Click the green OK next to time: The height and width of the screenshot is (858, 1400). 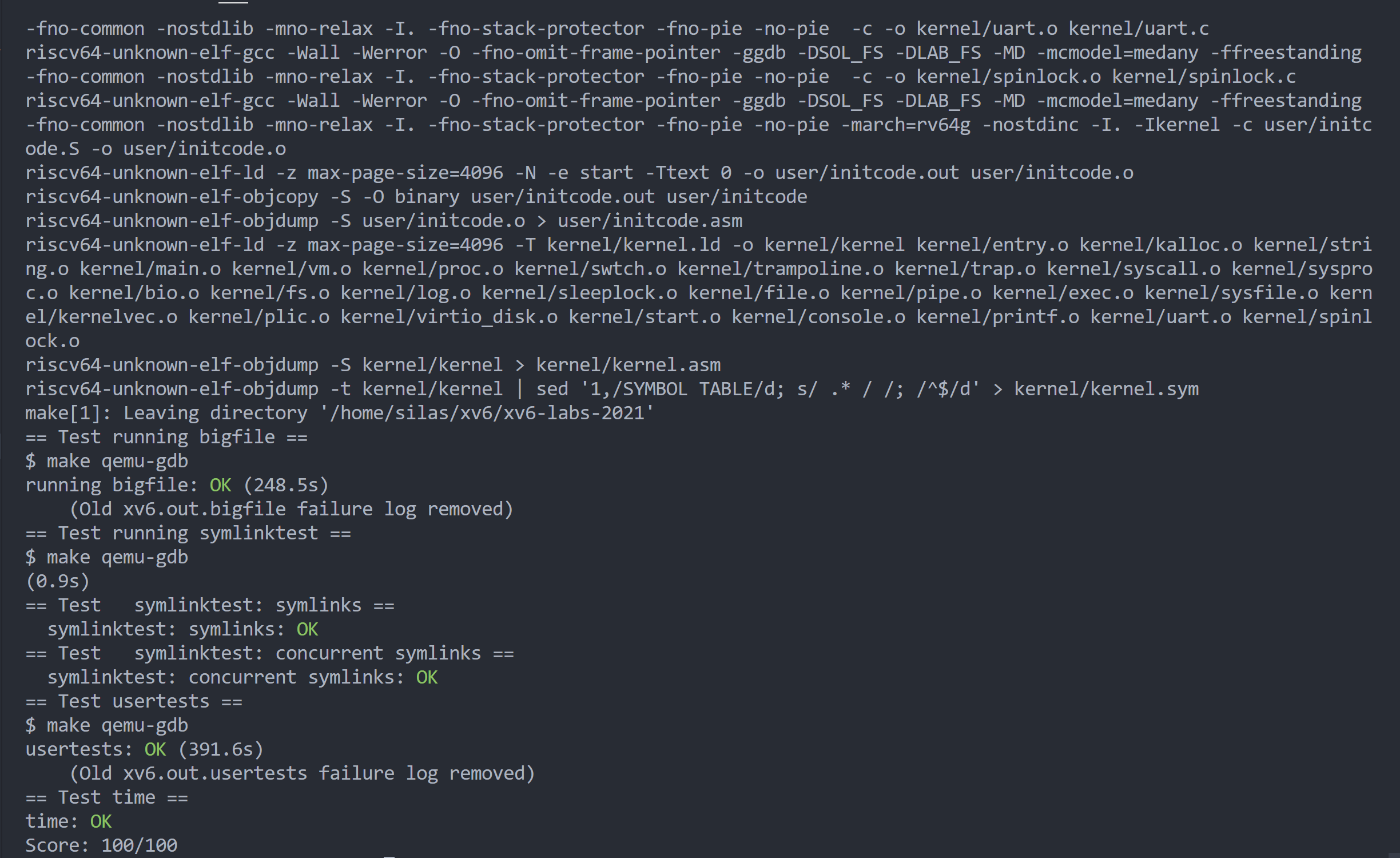point(101,821)
